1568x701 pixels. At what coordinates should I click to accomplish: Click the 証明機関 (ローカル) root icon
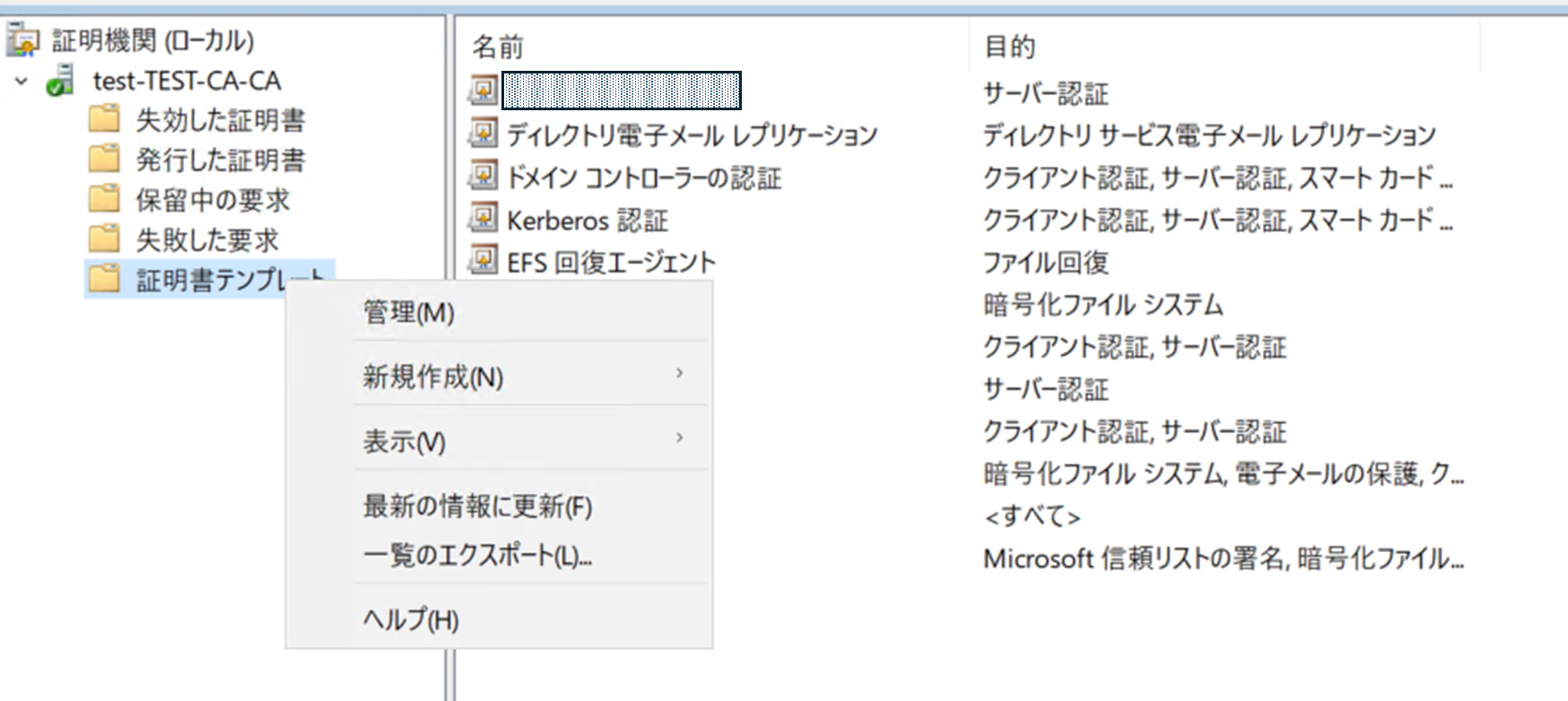(x=24, y=40)
